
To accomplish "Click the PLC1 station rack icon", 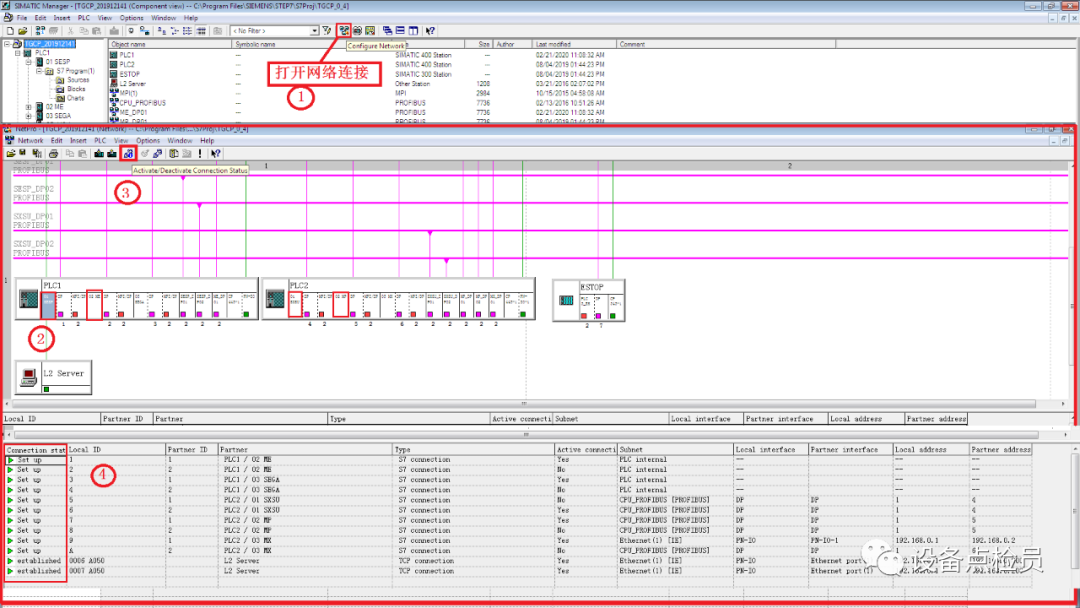I will tap(28, 300).
